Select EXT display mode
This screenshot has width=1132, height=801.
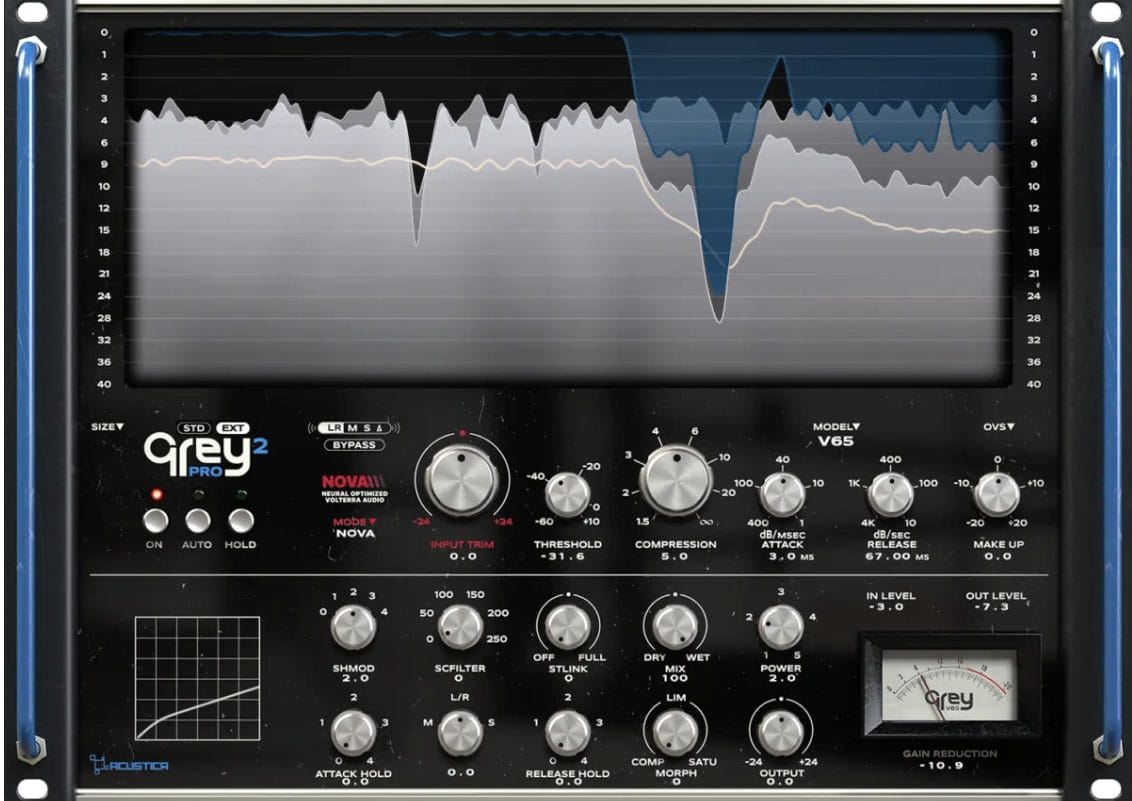point(233,428)
